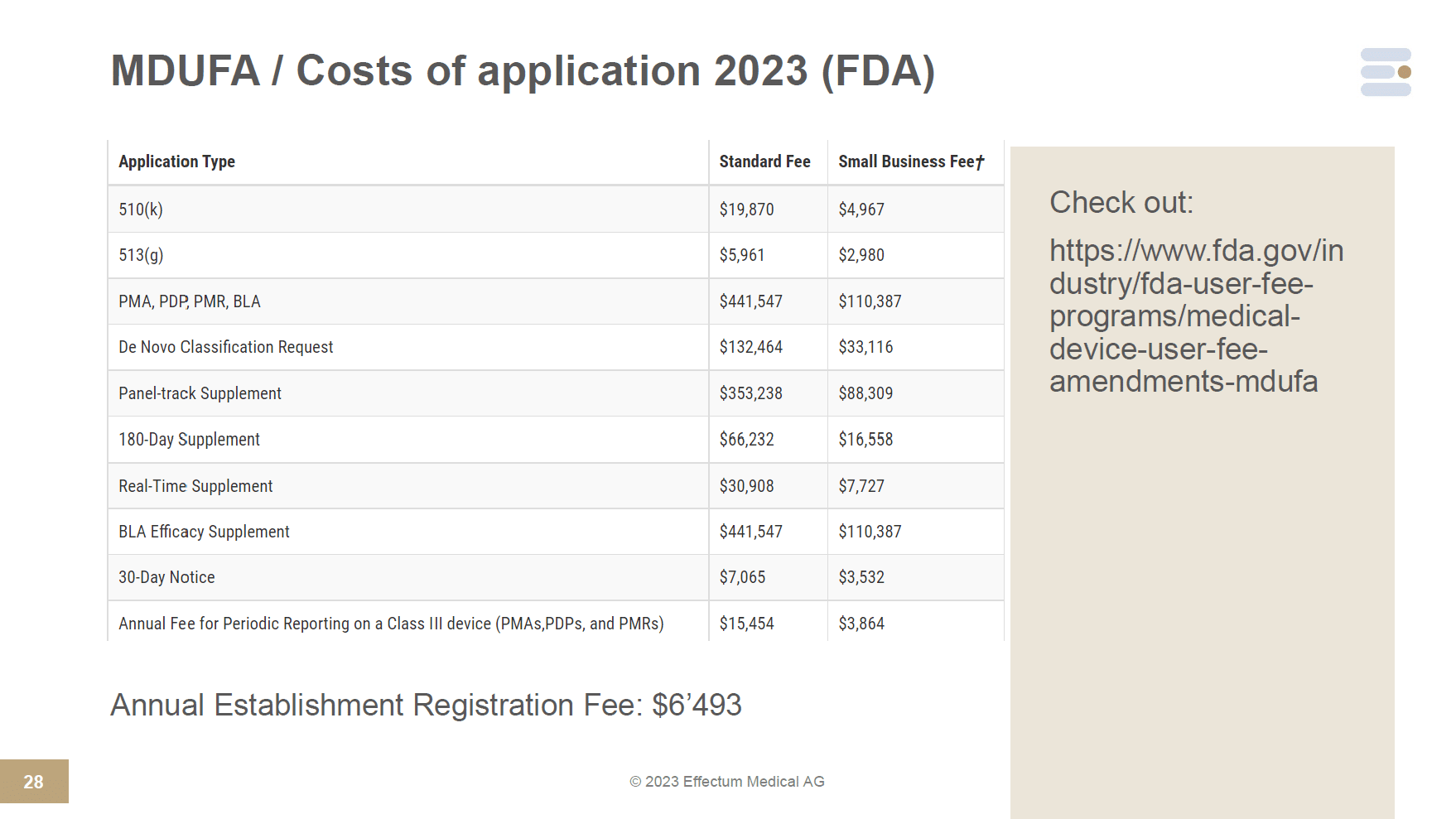Click the PMA, PDP, PMR, BLA row
The width and height of the screenshot is (1456, 819).
pyautogui.click(x=190, y=301)
